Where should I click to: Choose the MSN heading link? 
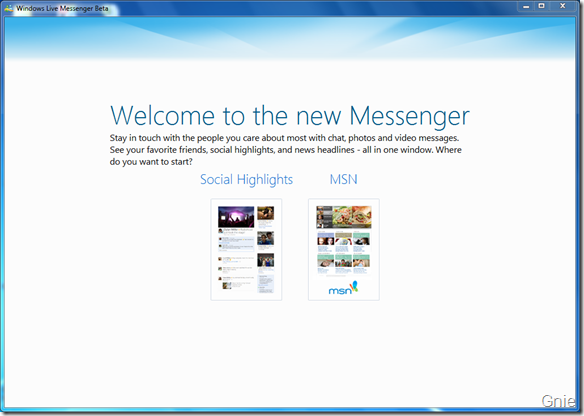(343, 180)
